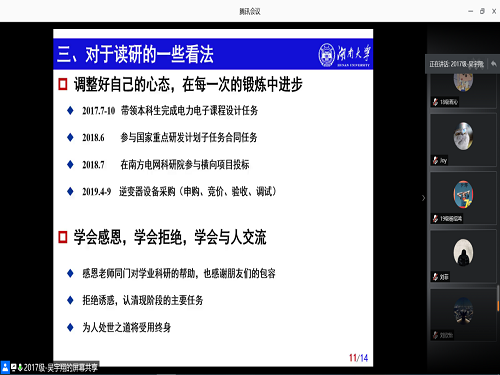
Task: Click the muted mic icon on the bottom participant tile
Action: pos(435,335)
